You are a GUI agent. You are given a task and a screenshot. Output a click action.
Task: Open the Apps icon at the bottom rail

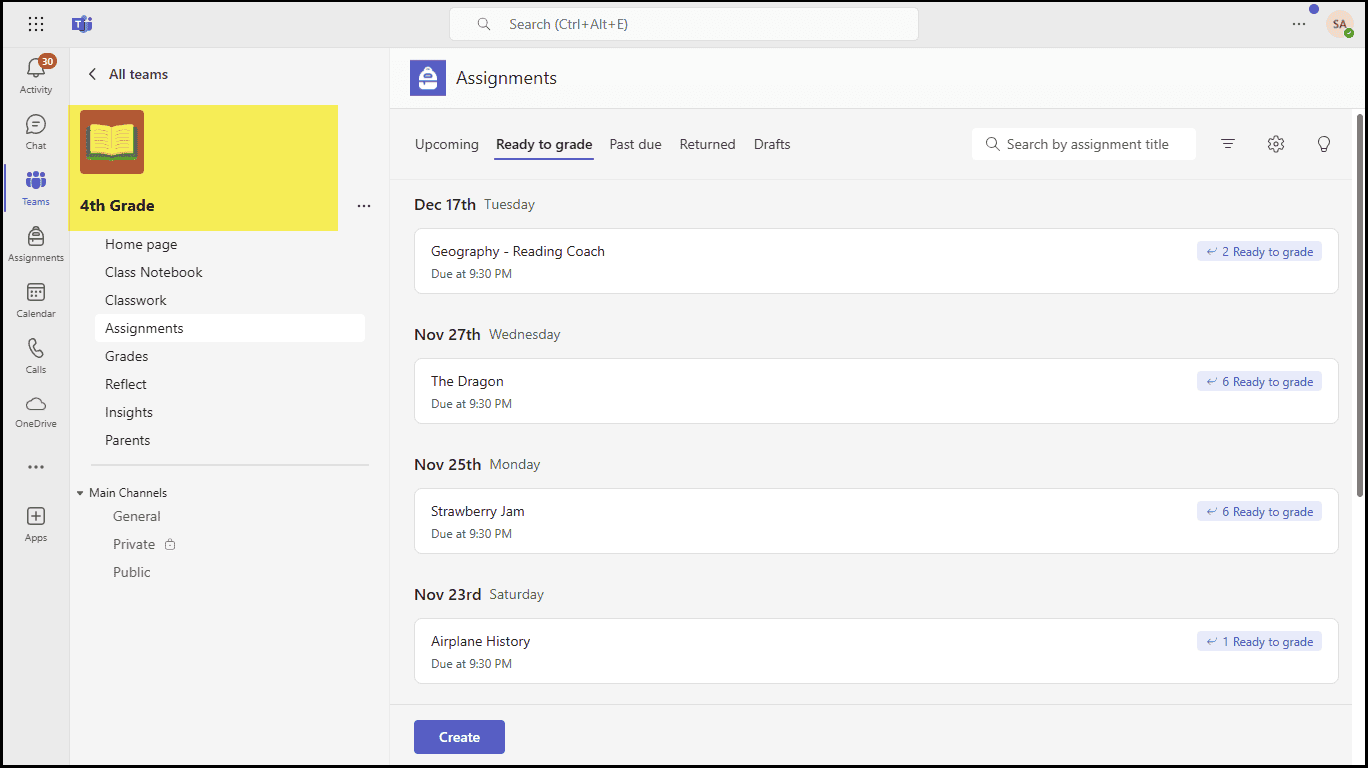tap(35, 520)
